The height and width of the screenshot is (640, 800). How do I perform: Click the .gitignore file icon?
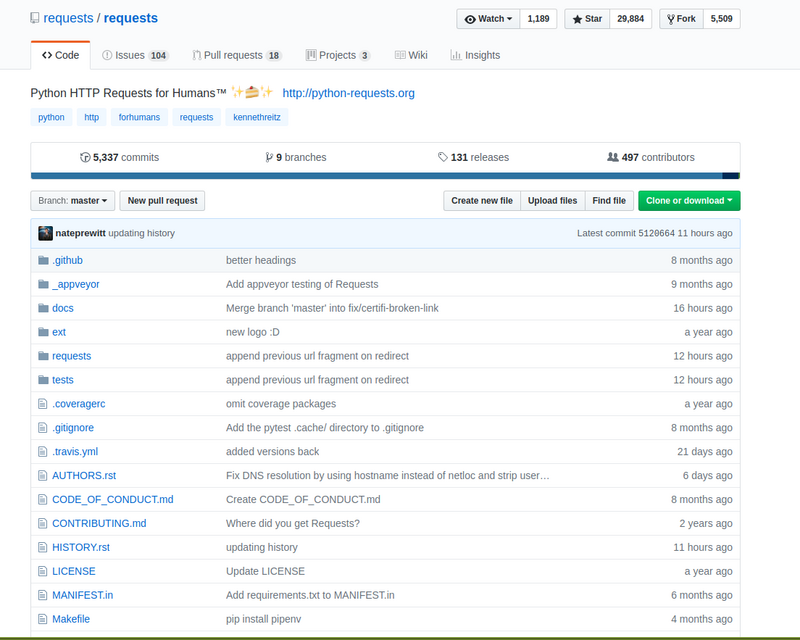(x=43, y=428)
